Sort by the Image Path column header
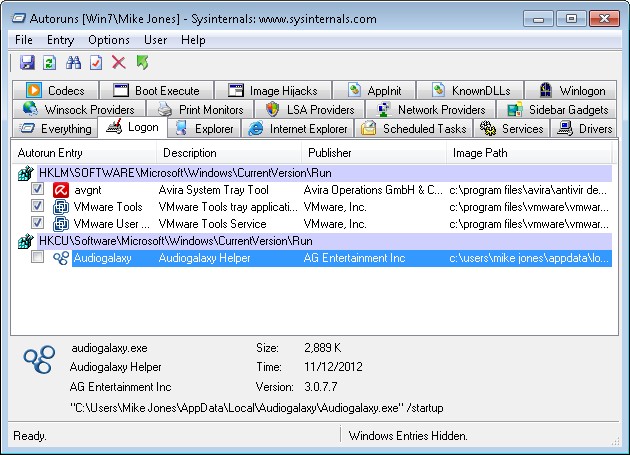Image resolution: width=630 pixels, height=455 pixels. (x=529, y=153)
